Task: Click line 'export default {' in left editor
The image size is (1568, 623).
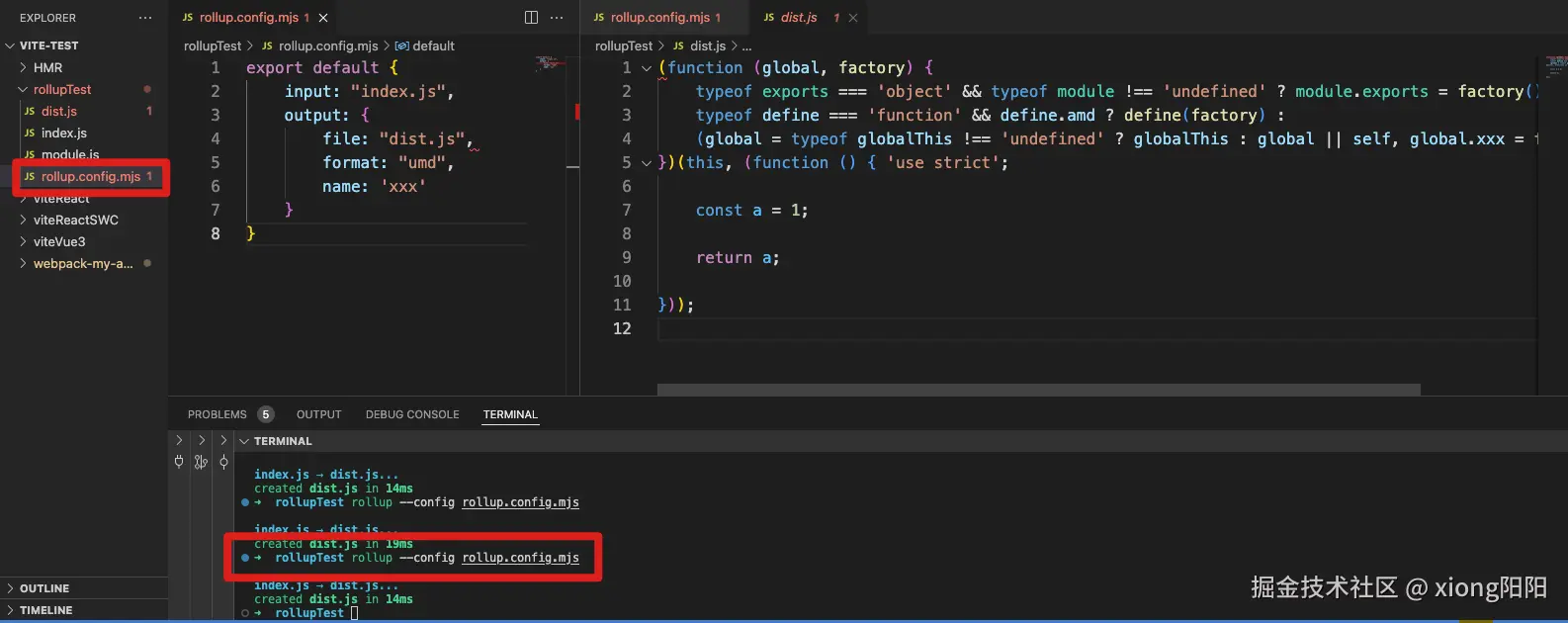Action: (322, 68)
